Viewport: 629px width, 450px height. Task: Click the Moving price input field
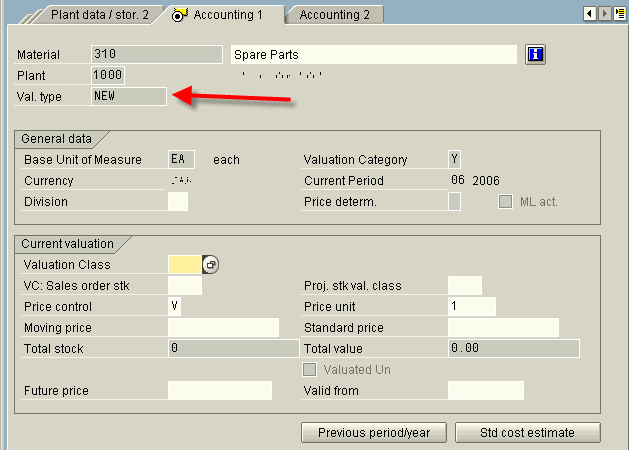click(223, 328)
